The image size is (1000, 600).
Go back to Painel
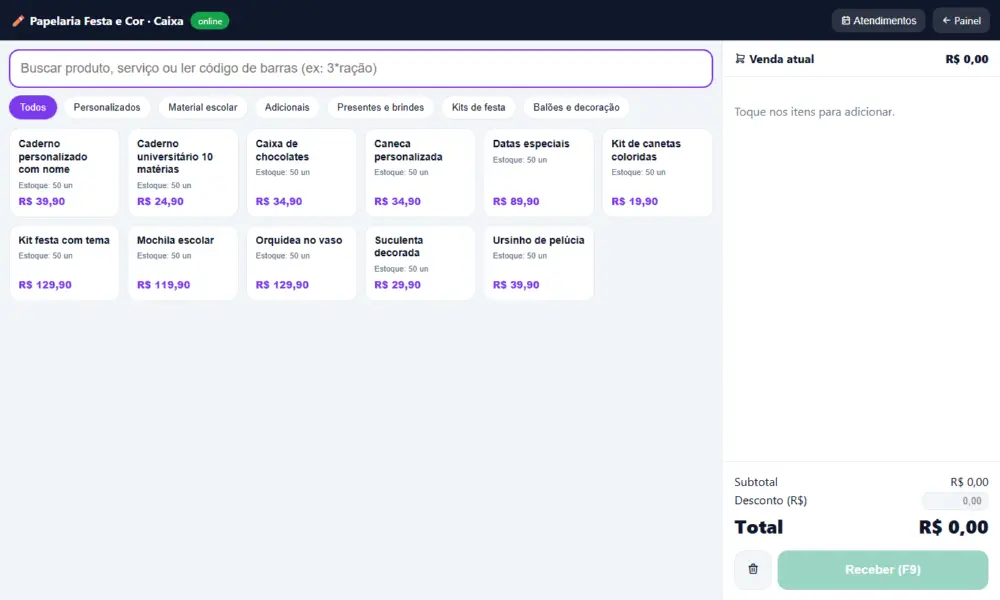961,20
